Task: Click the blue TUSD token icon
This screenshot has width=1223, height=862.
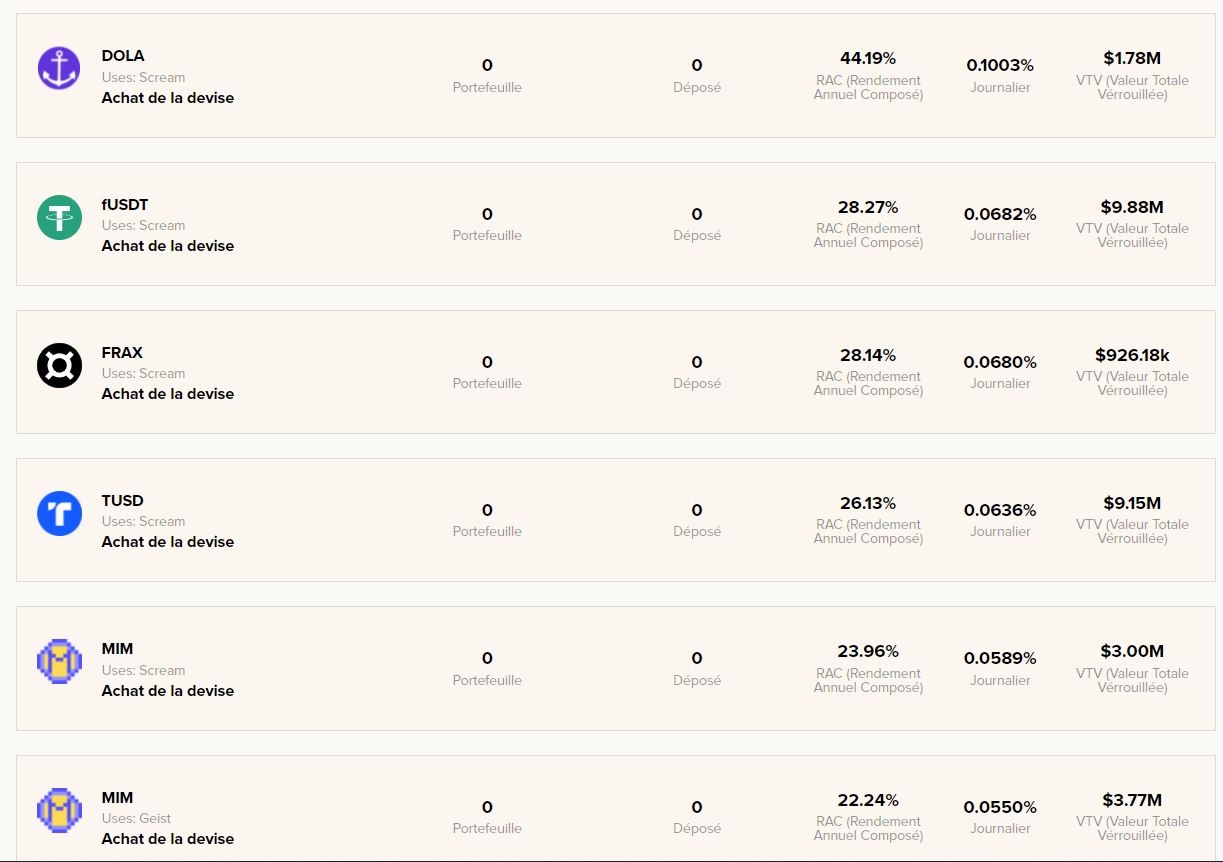Action: pos(59,513)
